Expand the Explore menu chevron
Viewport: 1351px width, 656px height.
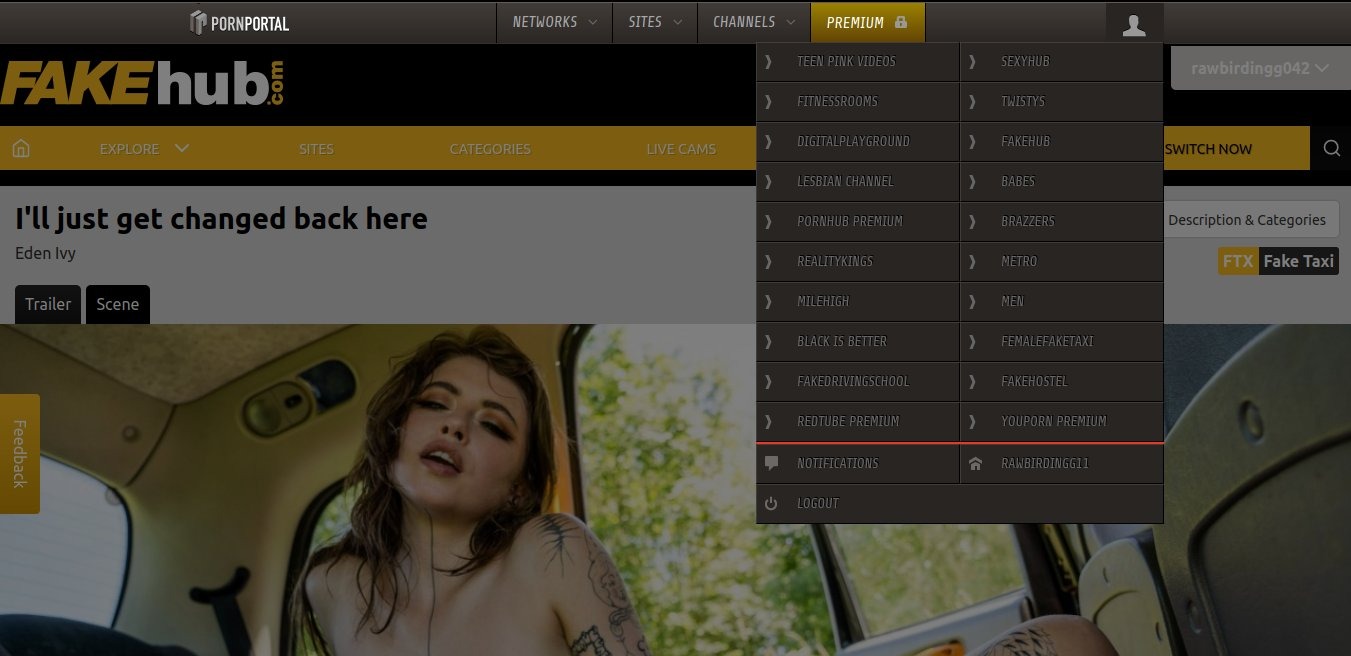pyautogui.click(x=182, y=148)
